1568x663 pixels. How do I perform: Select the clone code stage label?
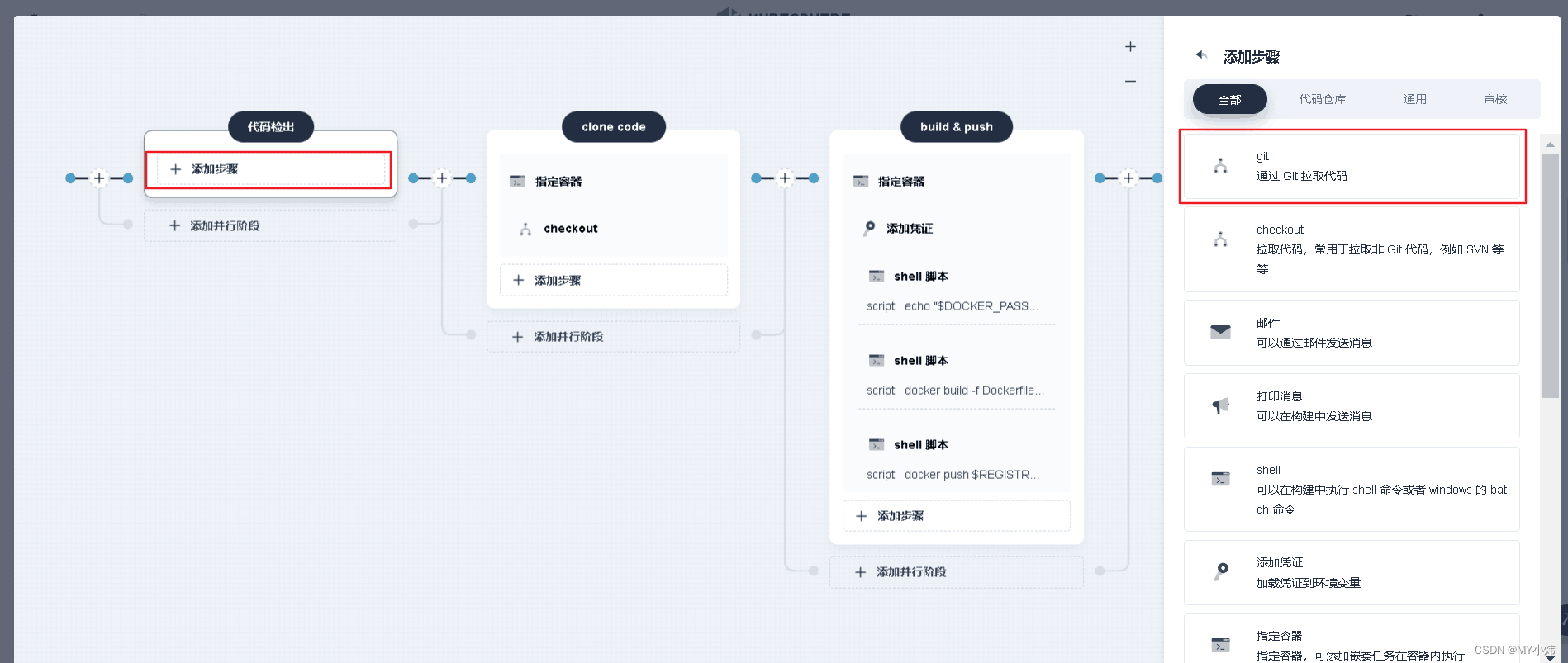pyautogui.click(x=614, y=127)
